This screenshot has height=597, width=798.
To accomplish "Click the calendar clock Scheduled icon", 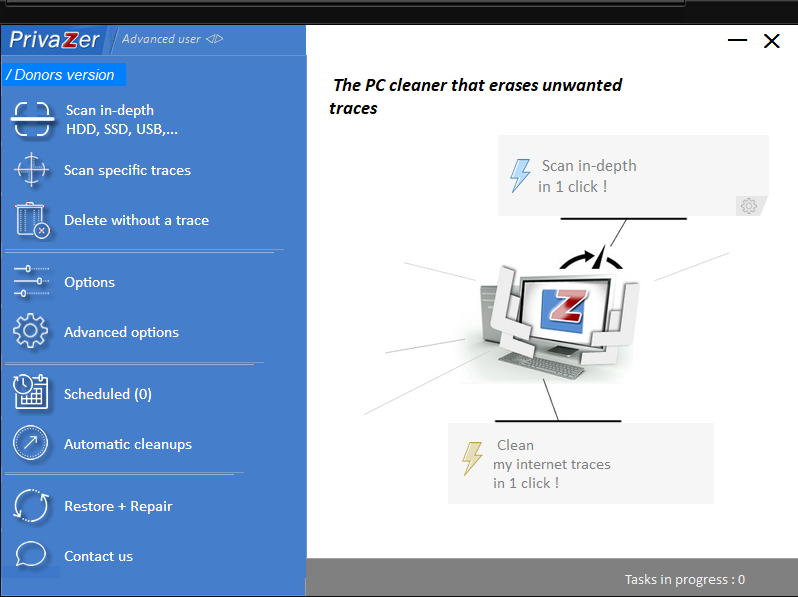I will click(x=31, y=392).
